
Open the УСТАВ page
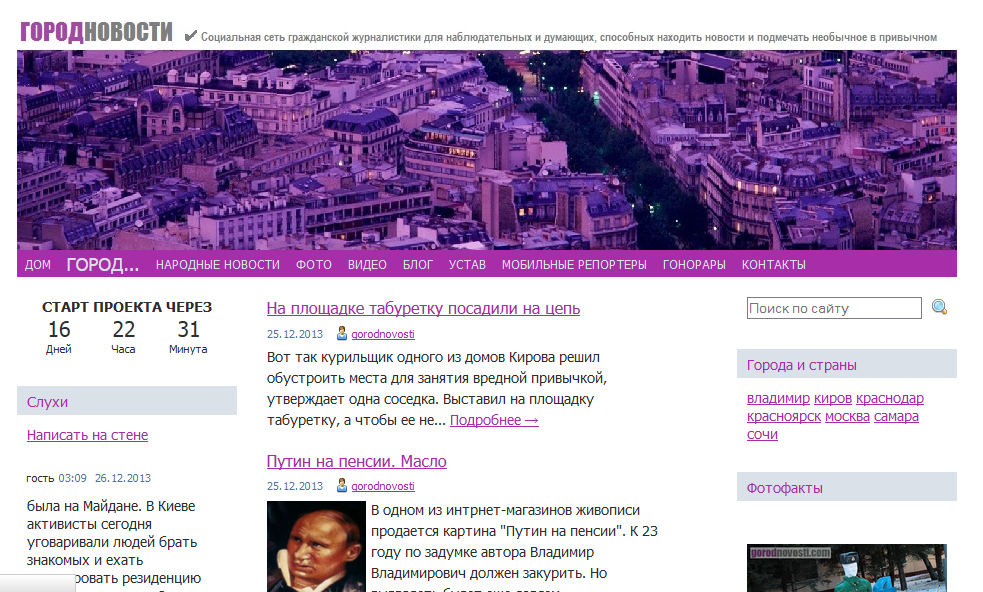pyautogui.click(x=467, y=265)
